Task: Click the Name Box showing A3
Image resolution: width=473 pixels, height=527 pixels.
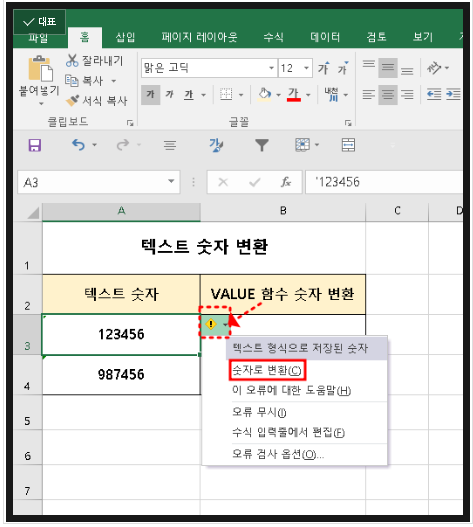Action: [91, 182]
